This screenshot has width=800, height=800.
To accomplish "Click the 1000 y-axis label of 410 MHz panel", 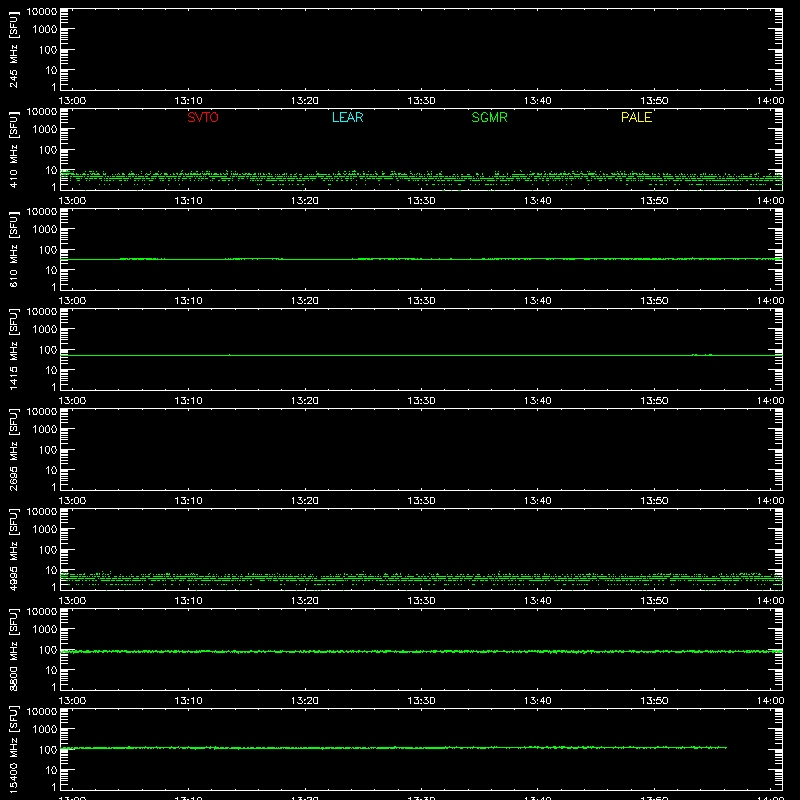I will 45,130.
